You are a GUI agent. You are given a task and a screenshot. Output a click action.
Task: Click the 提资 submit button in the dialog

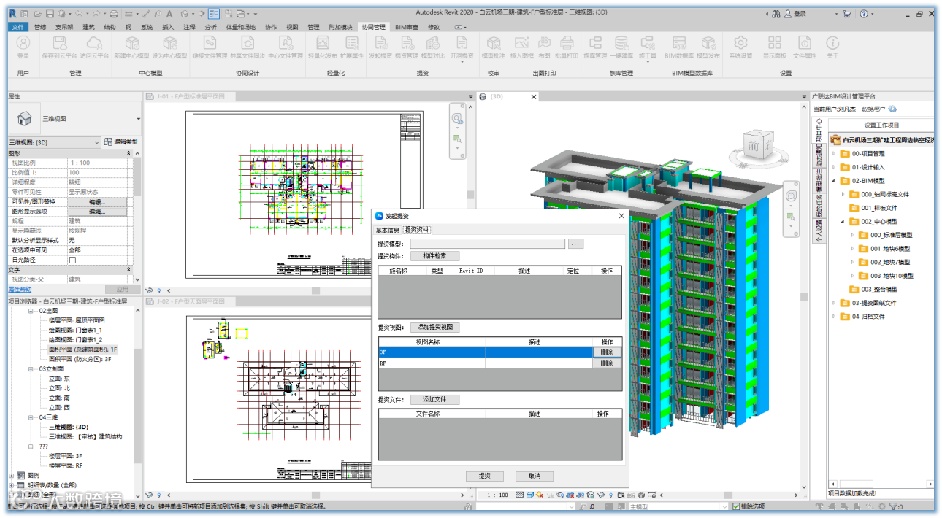pos(486,476)
